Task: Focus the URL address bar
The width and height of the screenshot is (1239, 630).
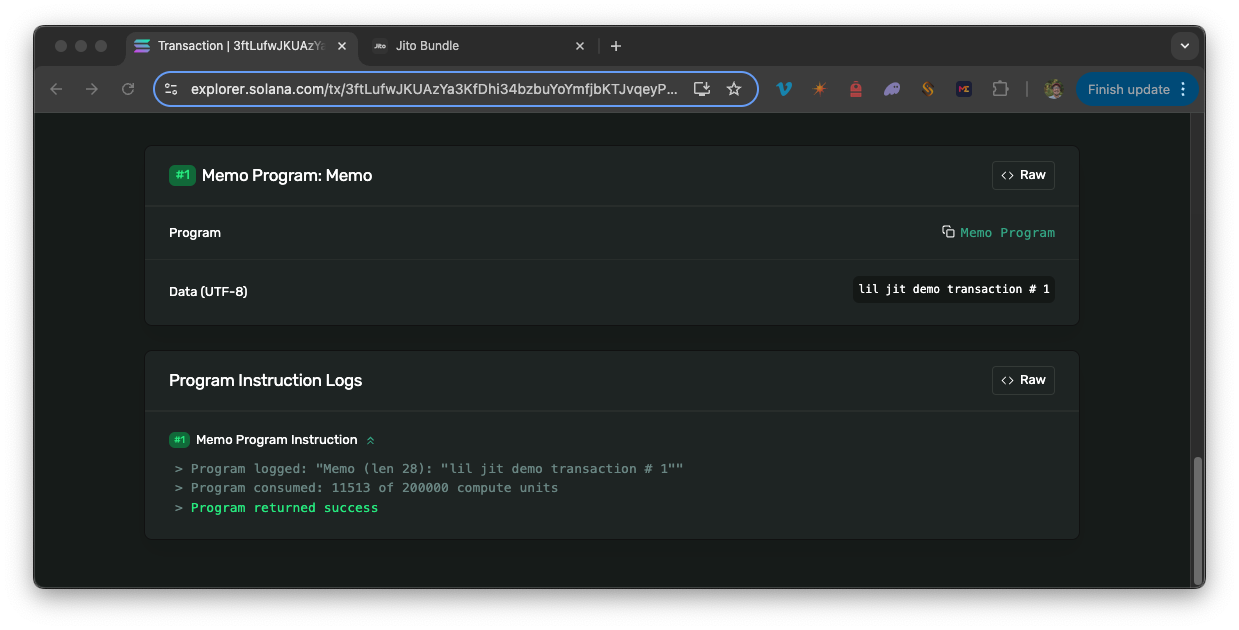Action: 434,89
